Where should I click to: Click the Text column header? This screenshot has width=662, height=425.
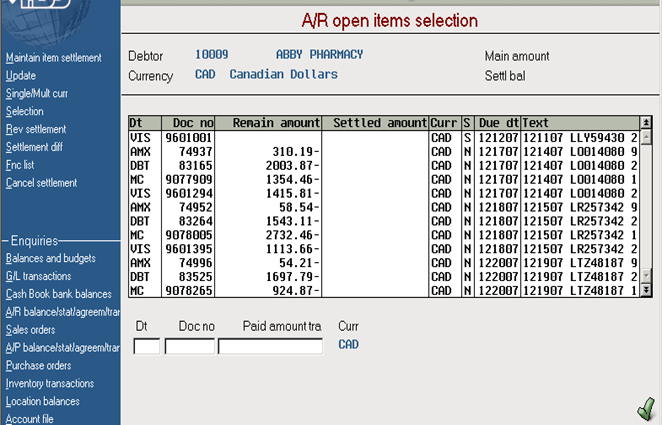point(581,123)
